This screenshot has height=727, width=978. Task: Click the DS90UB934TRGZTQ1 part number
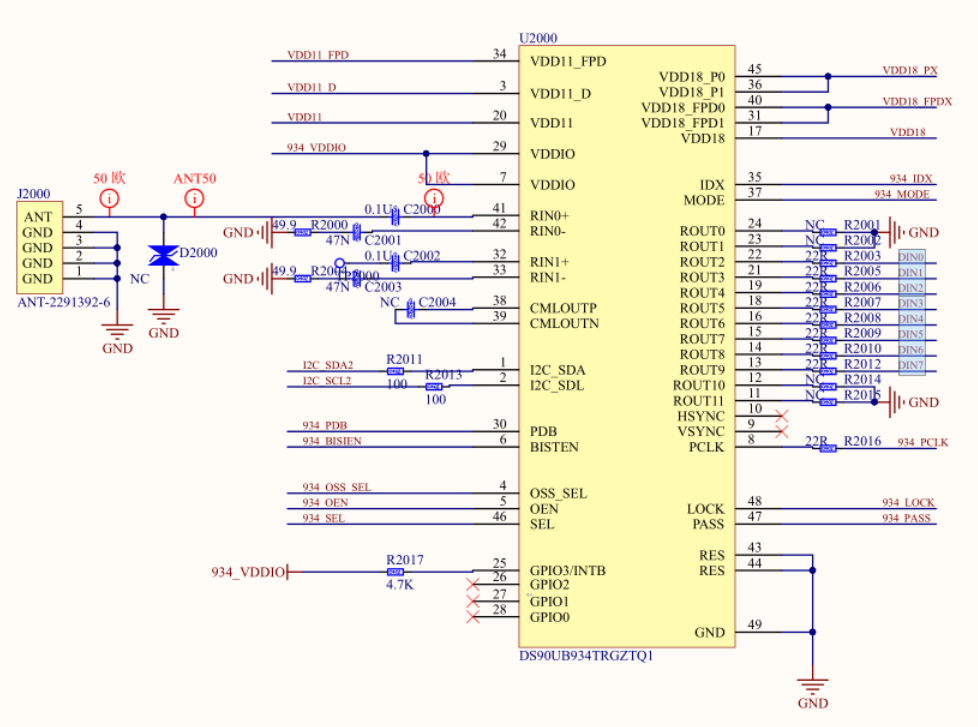586,656
